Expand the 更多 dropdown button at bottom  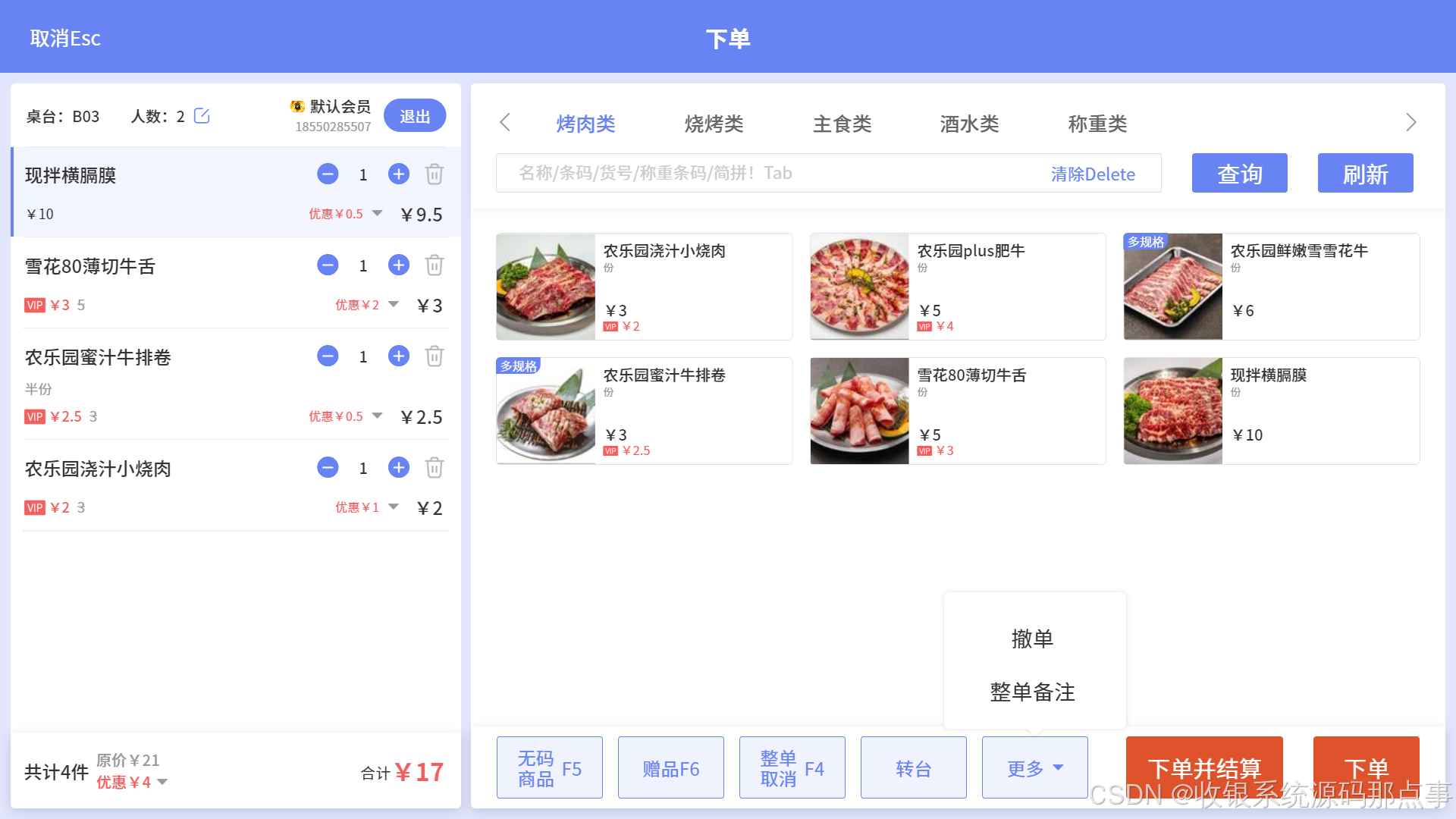coord(1035,767)
